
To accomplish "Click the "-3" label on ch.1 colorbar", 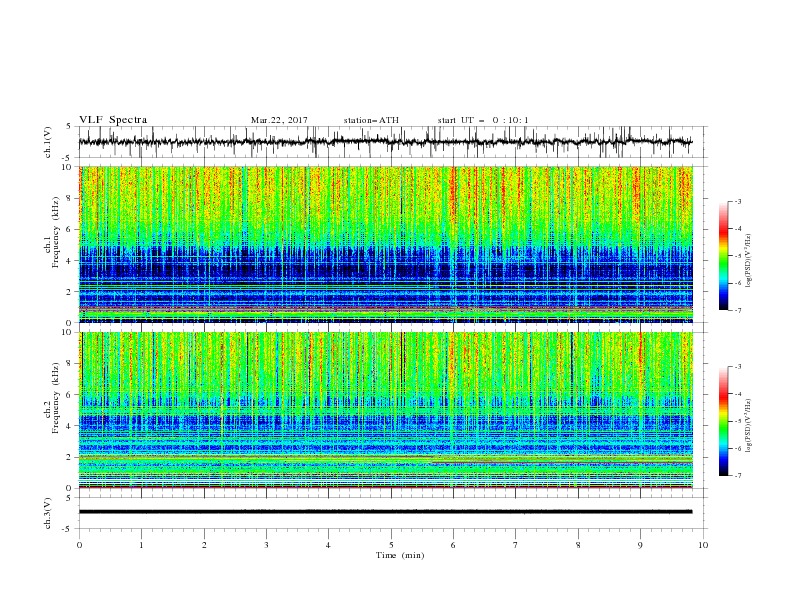I will pyautogui.click(x=738, y=201).
